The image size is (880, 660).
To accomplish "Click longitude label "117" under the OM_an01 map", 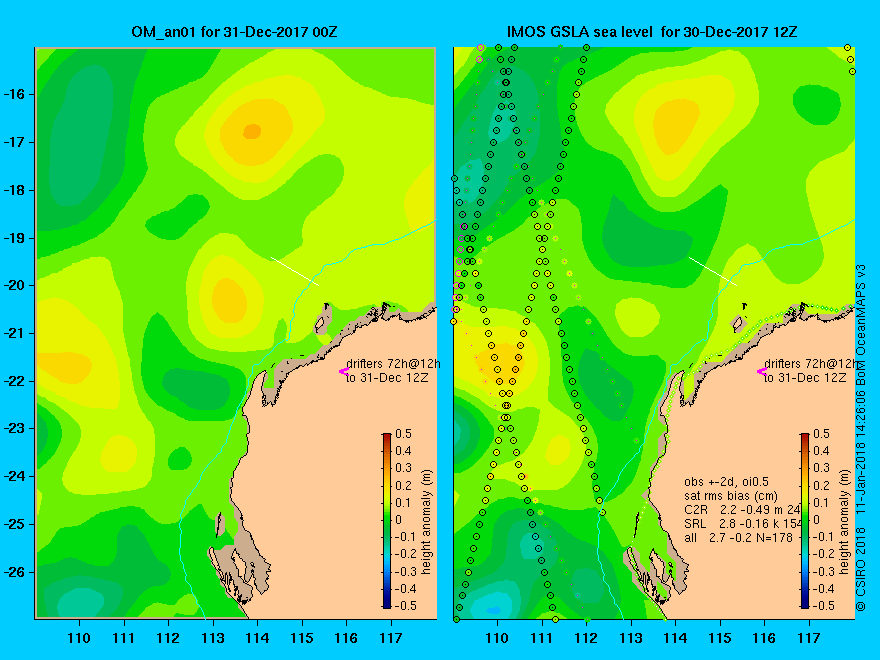I will pyautogui.click(x=391, y=638).
